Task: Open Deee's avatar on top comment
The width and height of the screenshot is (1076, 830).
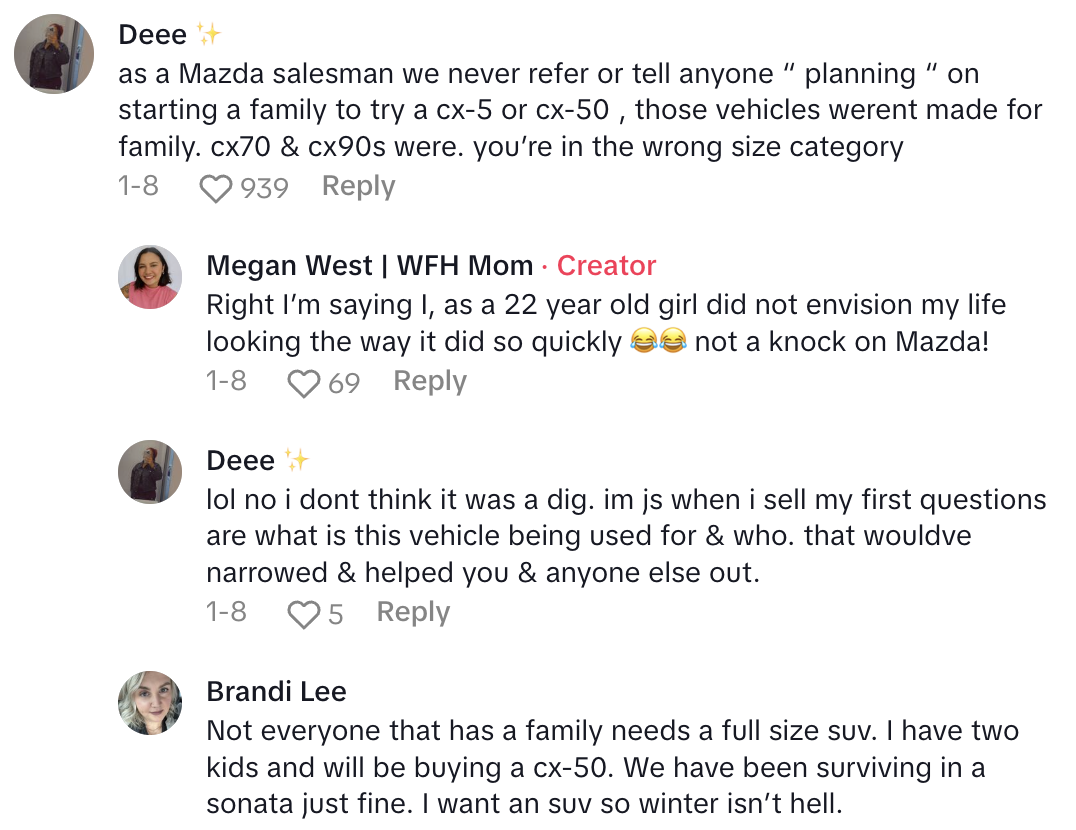Action: coord(54,54)
